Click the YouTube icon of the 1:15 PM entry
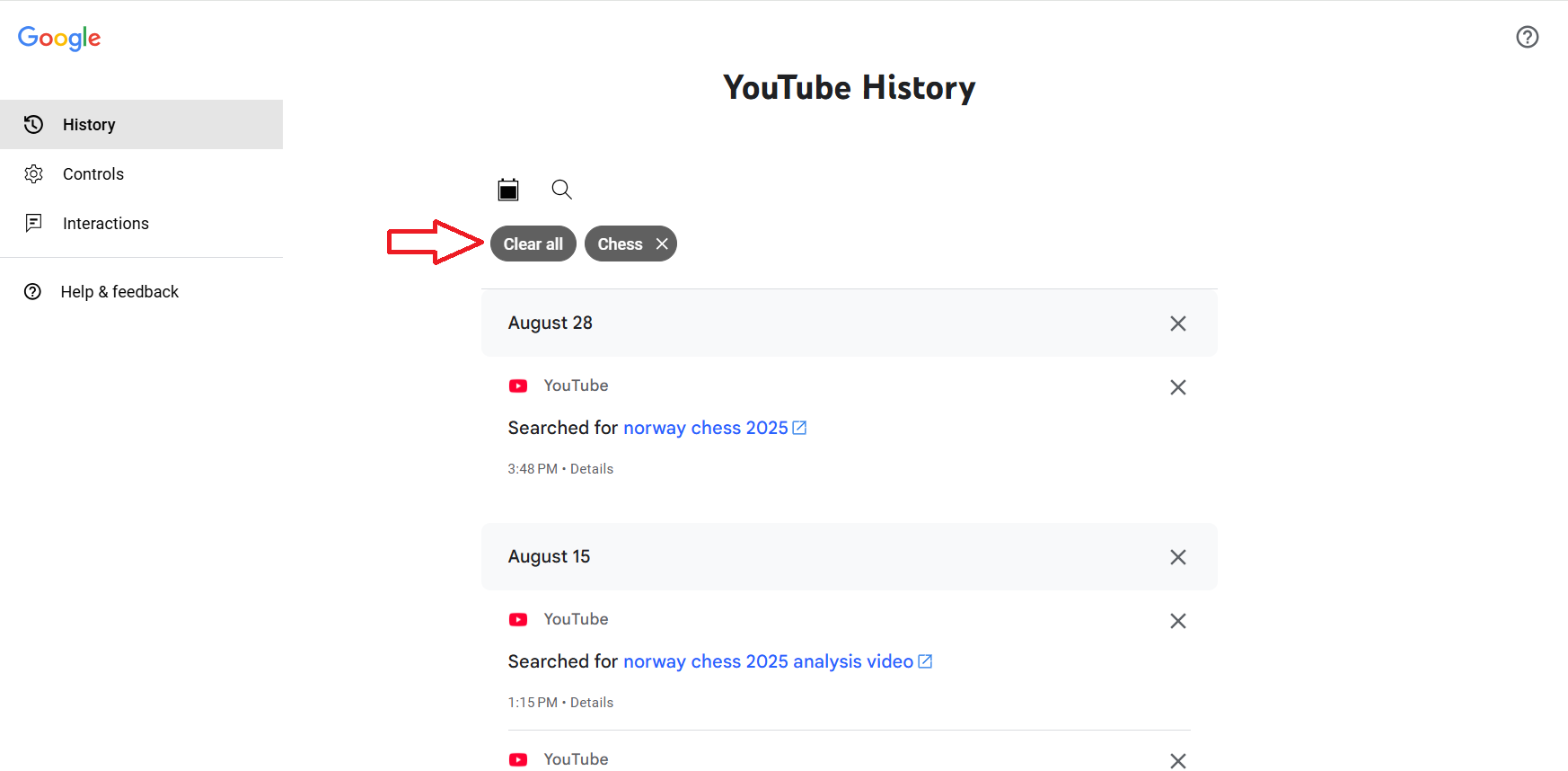 coord(518,619)
